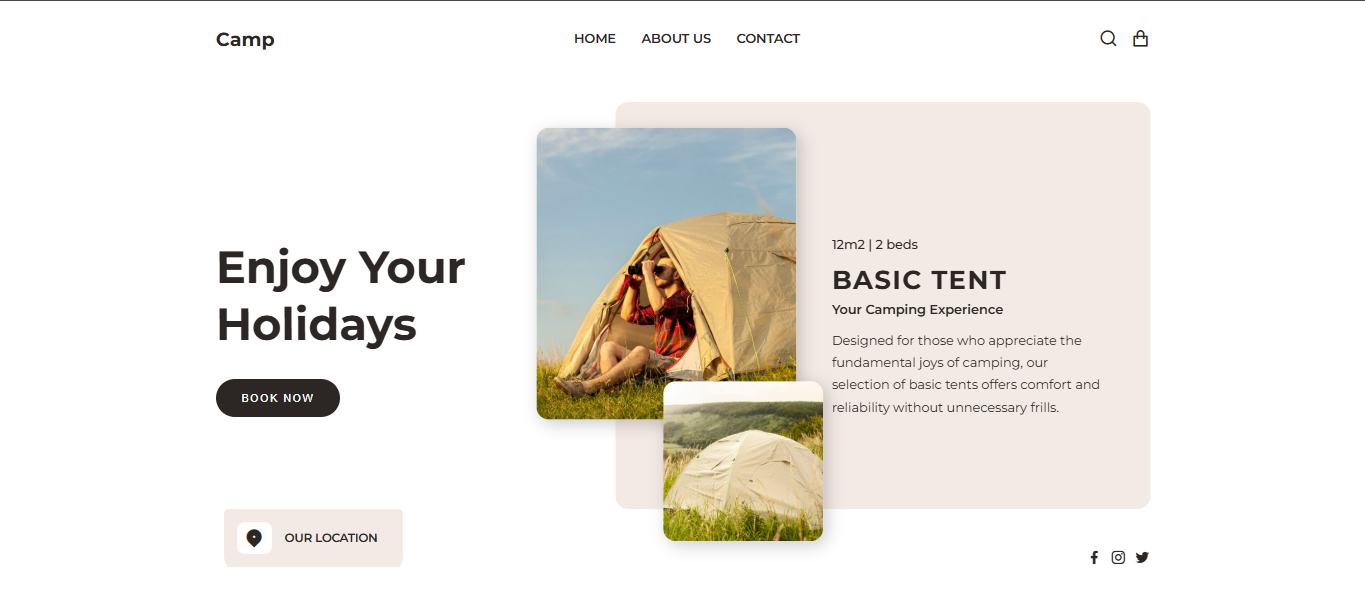Viewport: 1365px width, 598px height.
Task: Click the map pin location icon
Action: click(x=254, y=538)
